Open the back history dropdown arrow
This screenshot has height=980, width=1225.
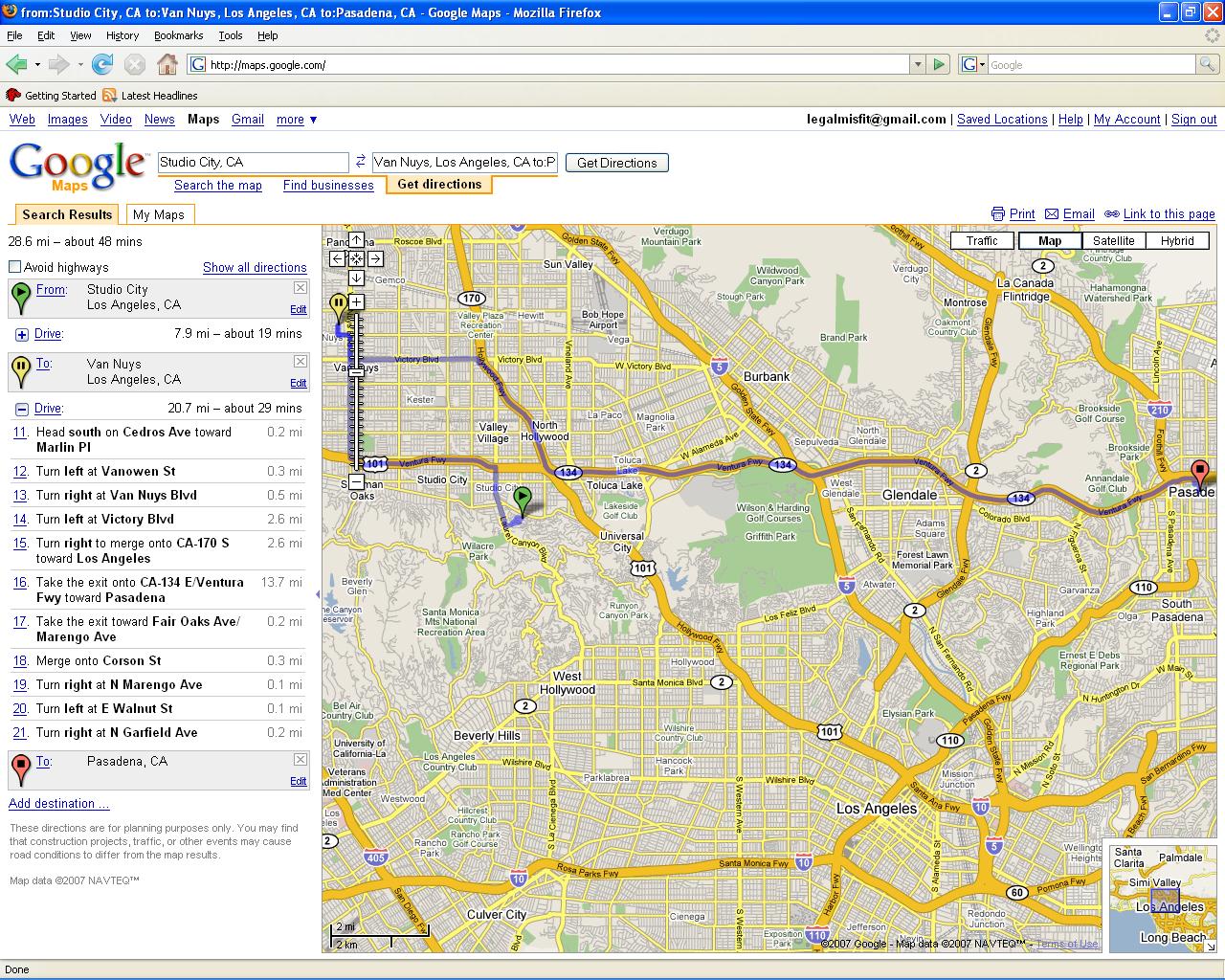tap(37, 64)
